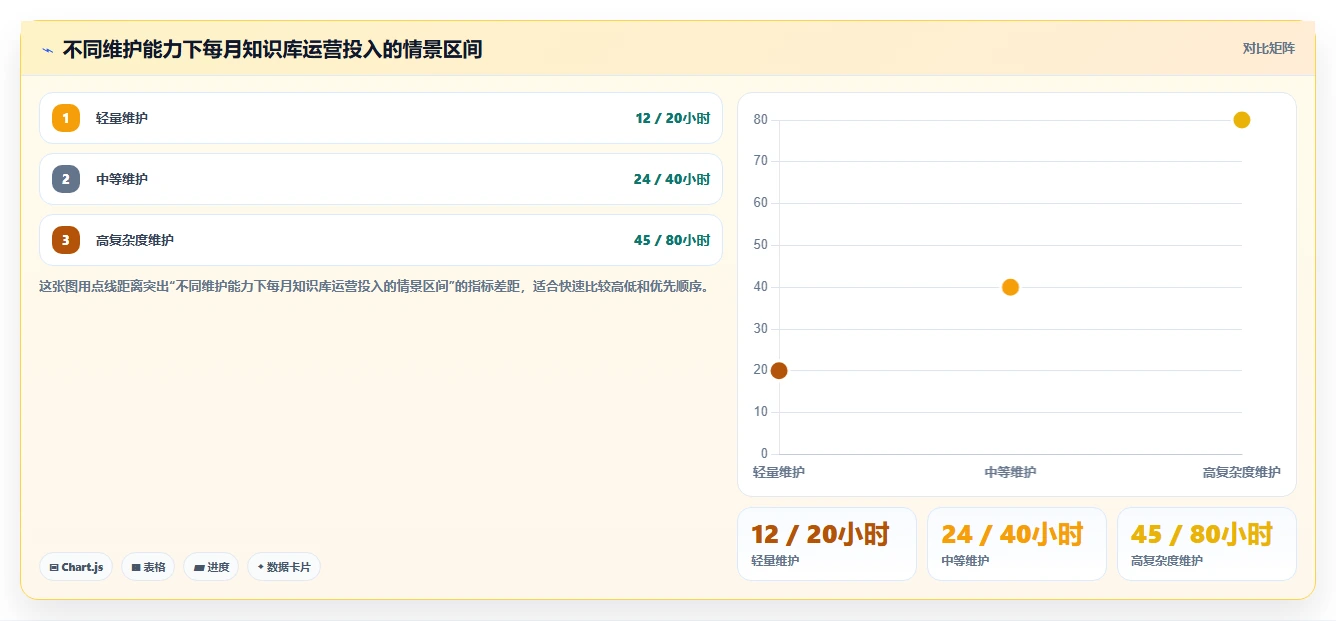
Task: Click the 中等维护 x-axis label
Action: tap(1010, 472)
